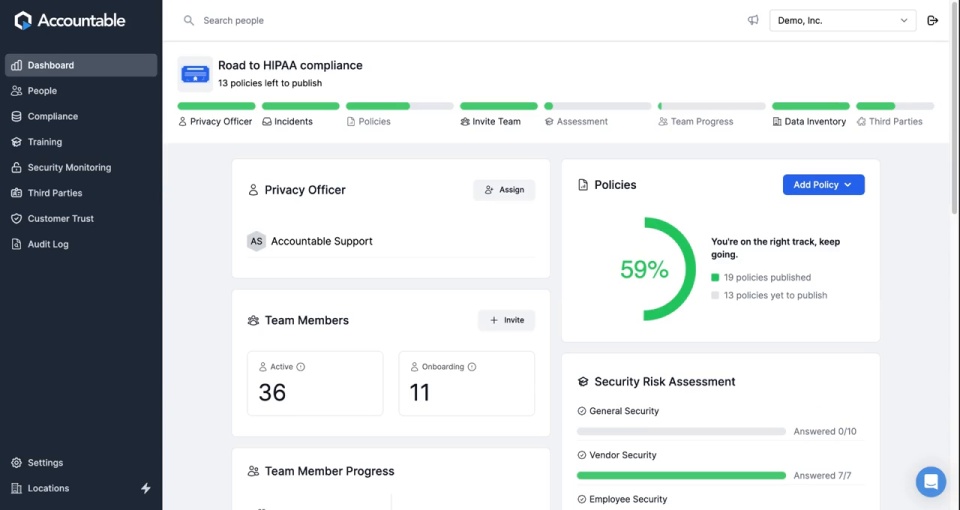Click the check-circle icon beside Vendor Security
960x510 pixels.
(x=582, y=456)
